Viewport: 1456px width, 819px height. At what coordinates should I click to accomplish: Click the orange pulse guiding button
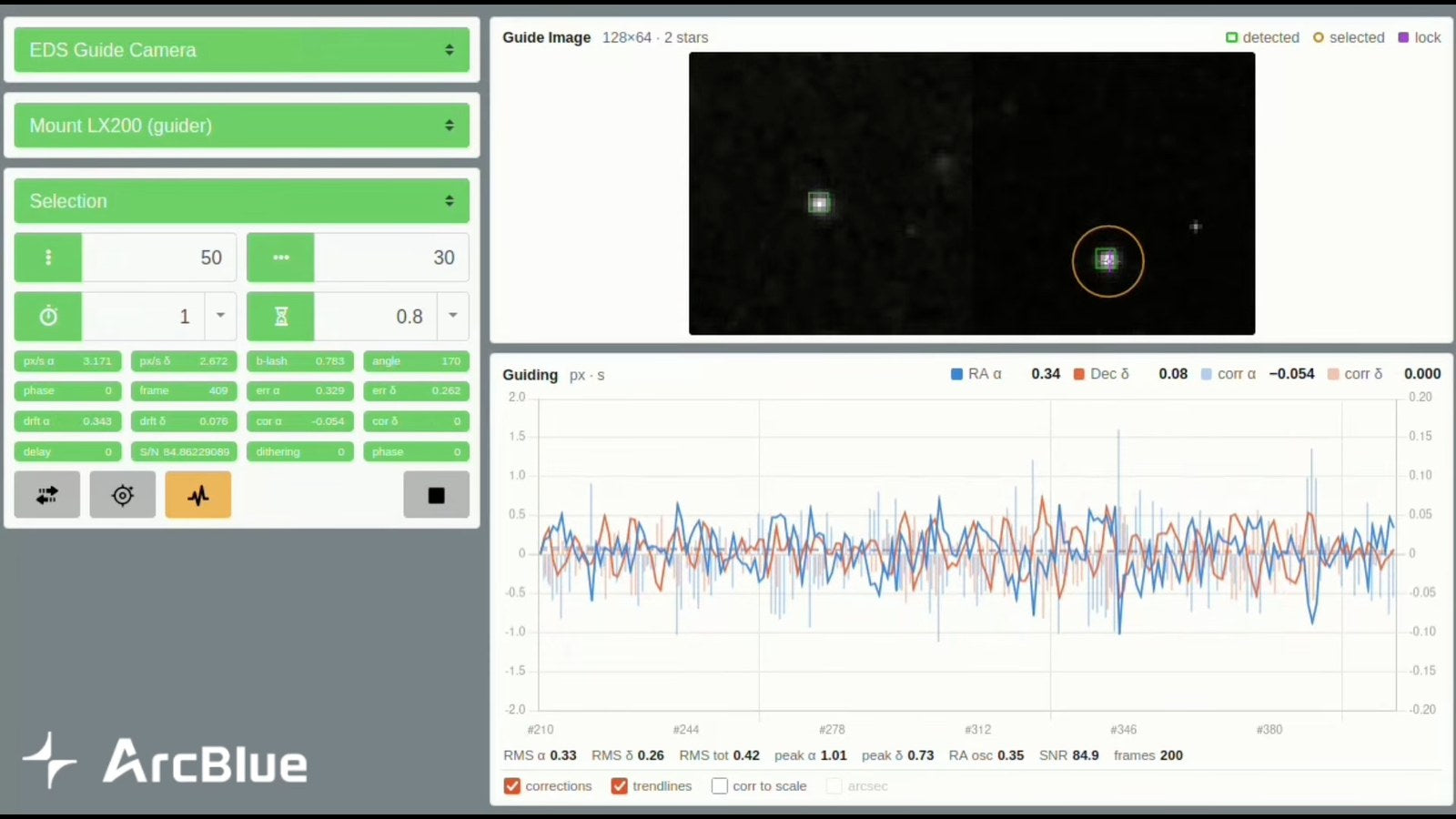[198, 495]
